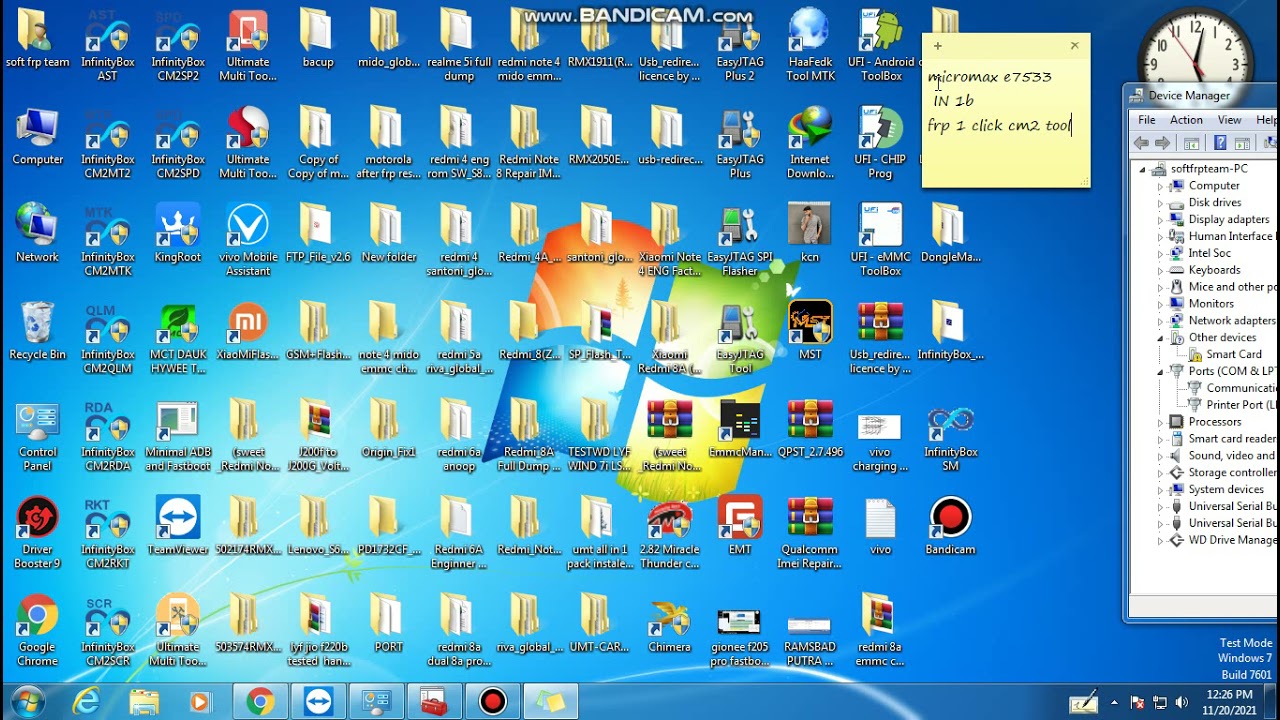The height and width of the screenshot is (720, 1280).
Task: Open vivo Mobile Assistant icon
Action: point(248,240)
